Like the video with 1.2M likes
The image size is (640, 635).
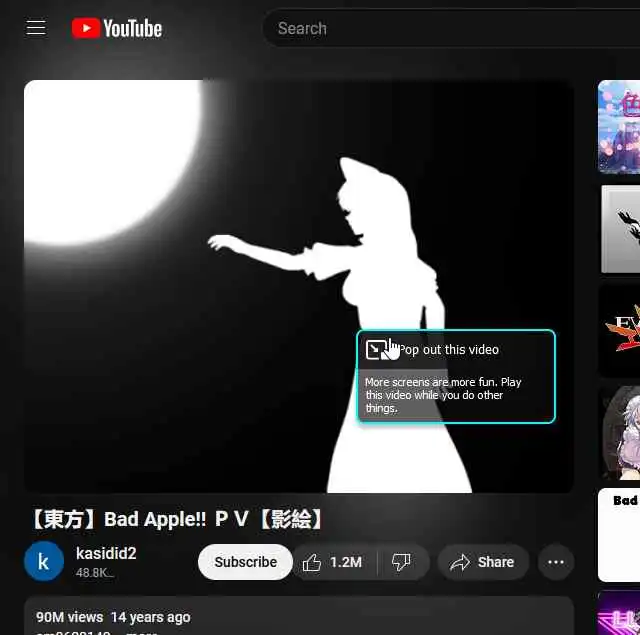point(335,562)
